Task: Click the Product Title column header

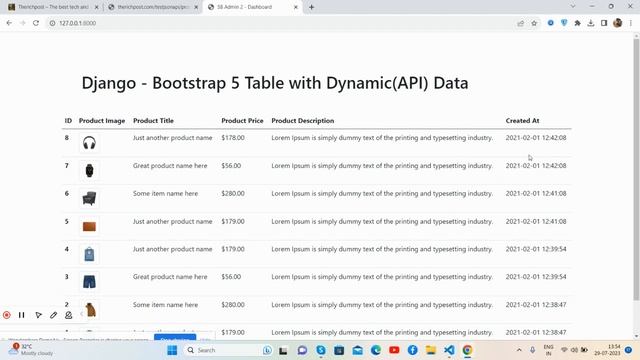Action: [x=153, y=121]
